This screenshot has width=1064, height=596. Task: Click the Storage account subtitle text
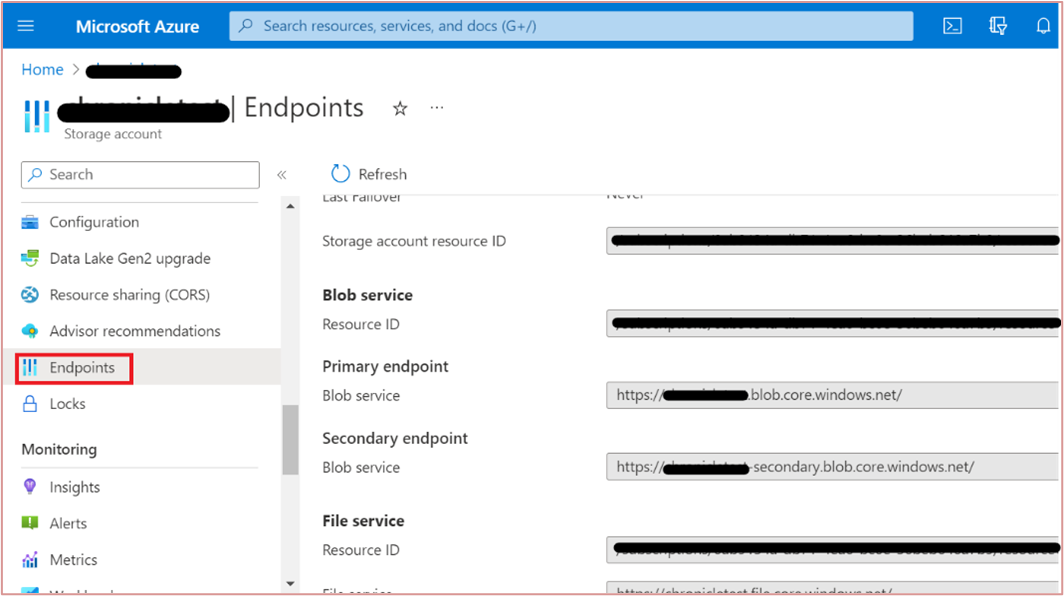(x=113, y=134)
